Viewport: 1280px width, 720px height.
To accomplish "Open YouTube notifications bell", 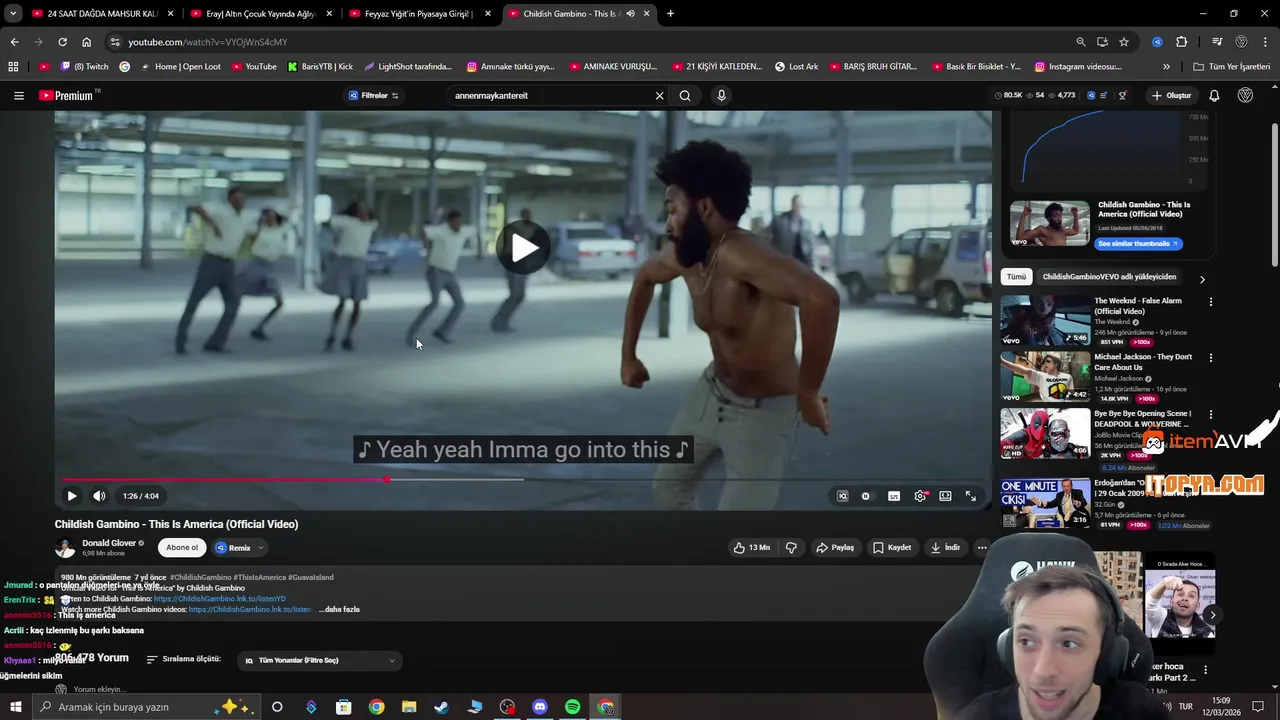I will (1214, 96).
